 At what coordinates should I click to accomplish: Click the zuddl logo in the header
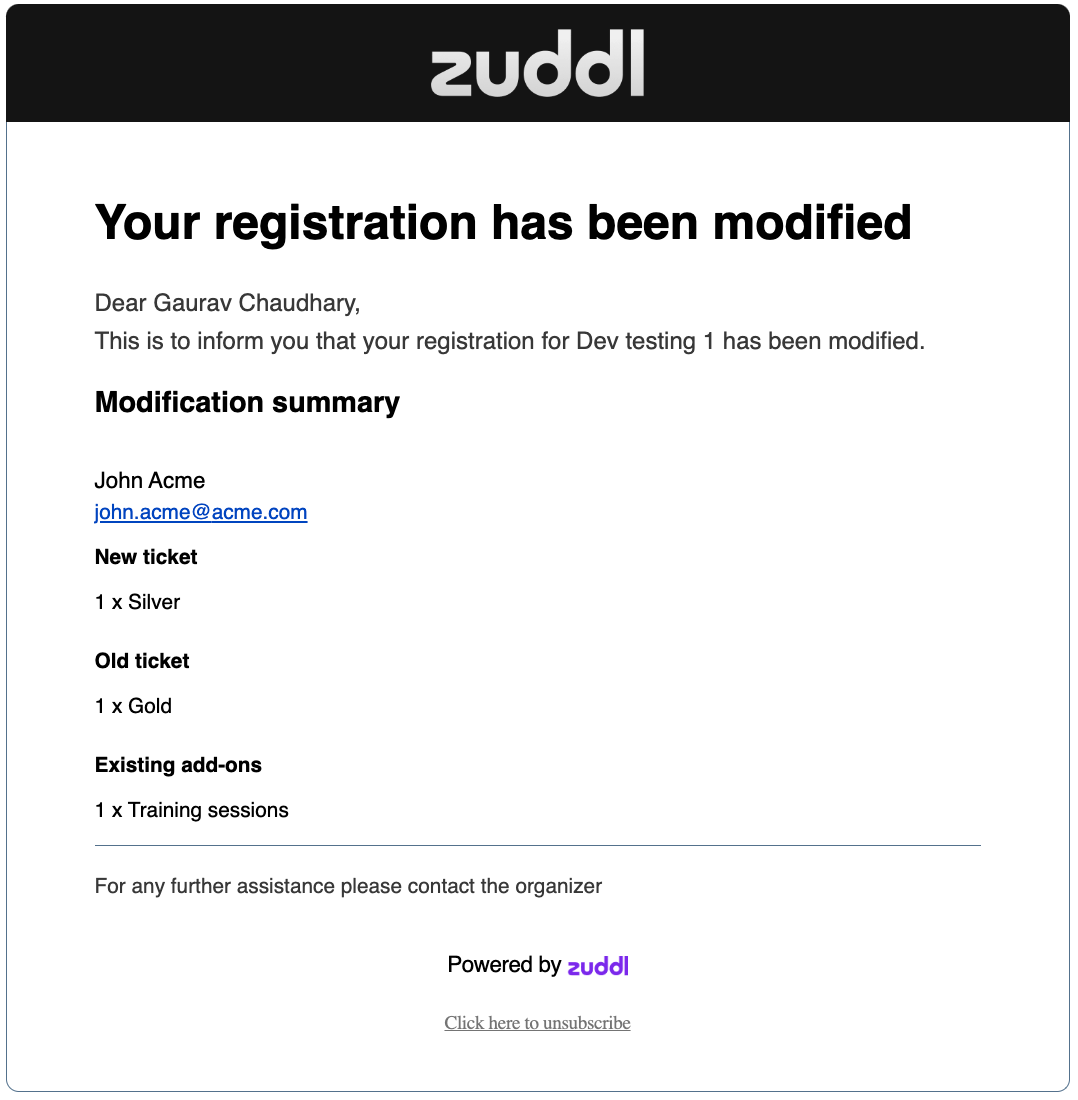coord(537,64)
